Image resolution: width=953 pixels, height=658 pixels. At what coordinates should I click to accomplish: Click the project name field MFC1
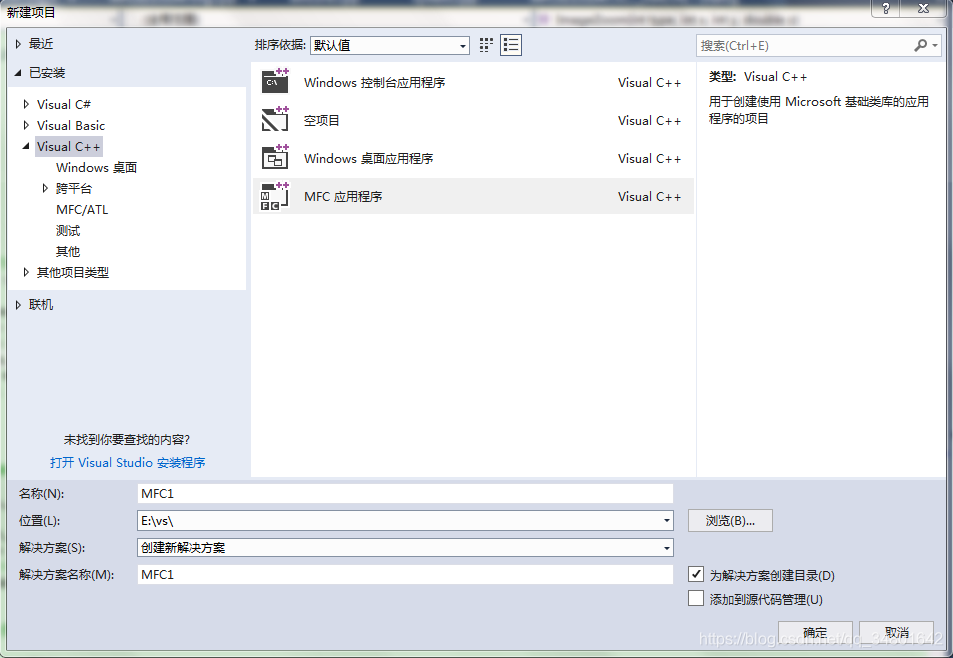pos(405,493)
